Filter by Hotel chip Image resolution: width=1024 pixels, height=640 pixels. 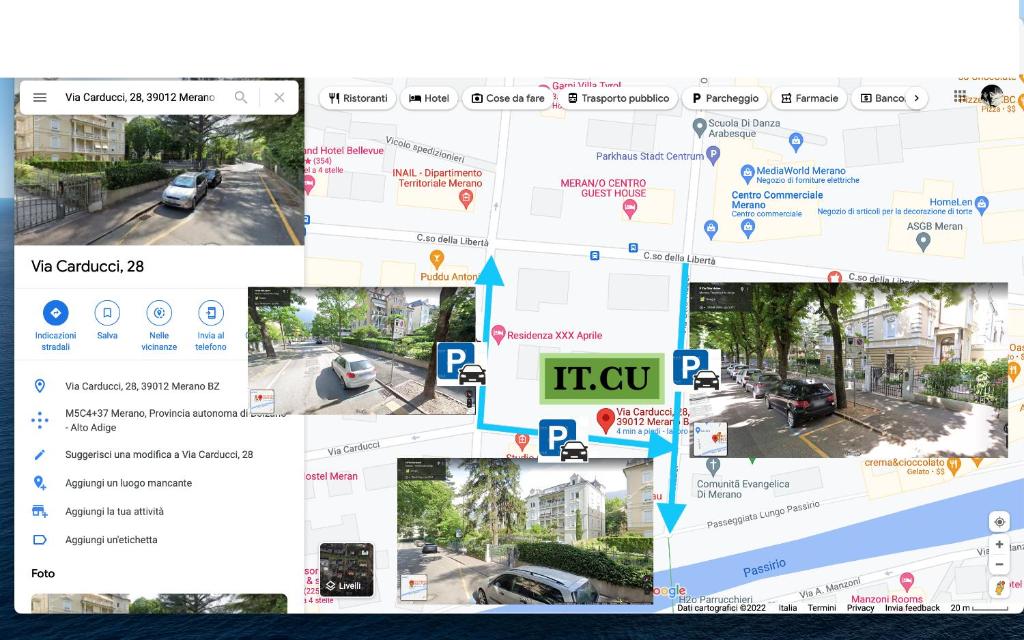[429, 98]
